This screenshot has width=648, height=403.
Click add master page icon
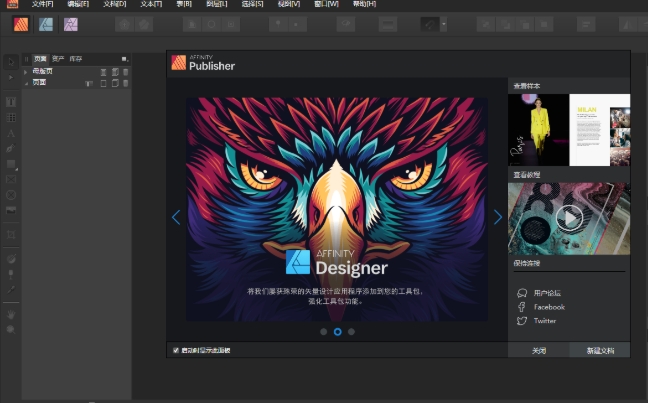click(x=115, y=72)
